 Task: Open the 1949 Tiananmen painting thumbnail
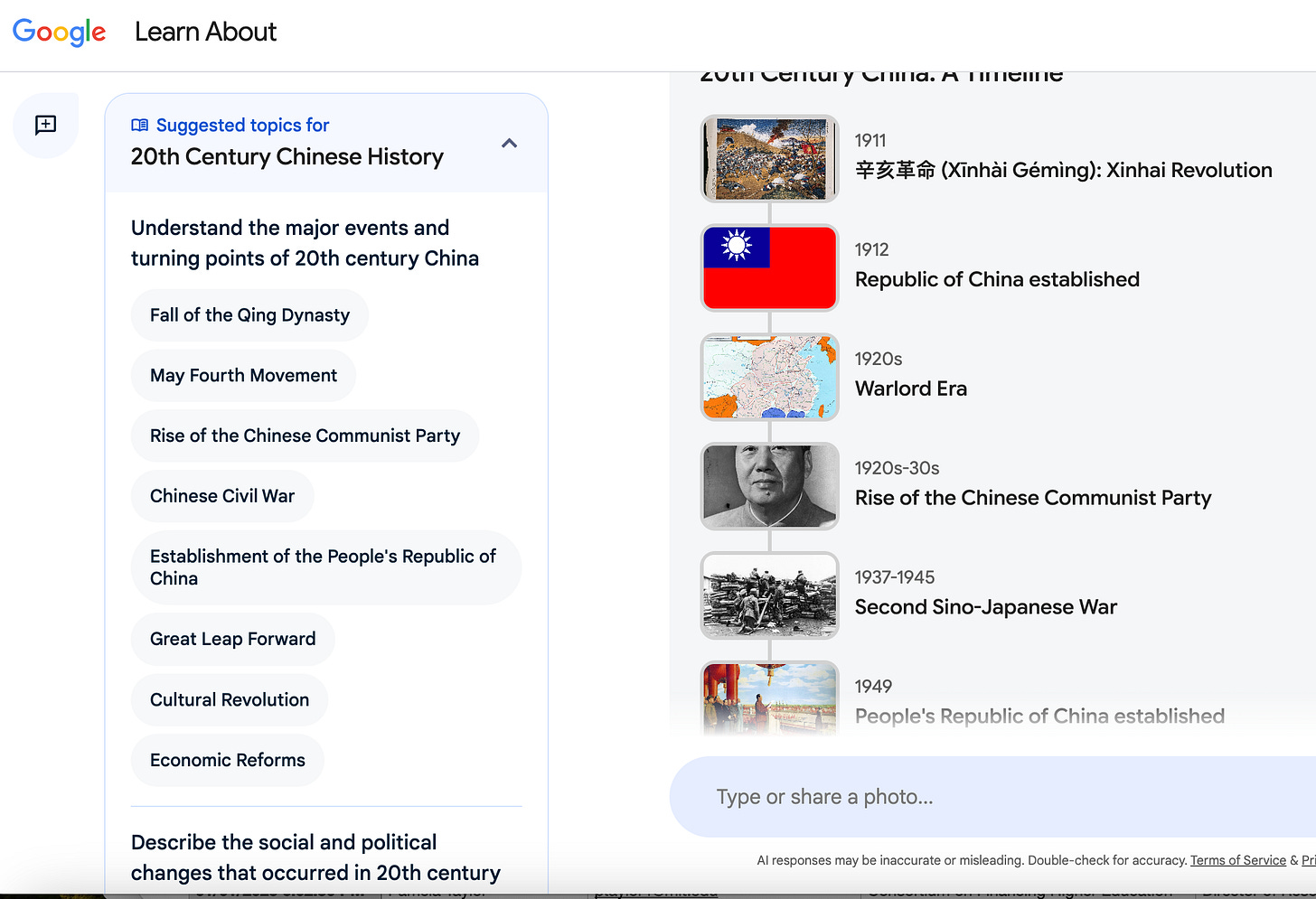tap(770, 698)
